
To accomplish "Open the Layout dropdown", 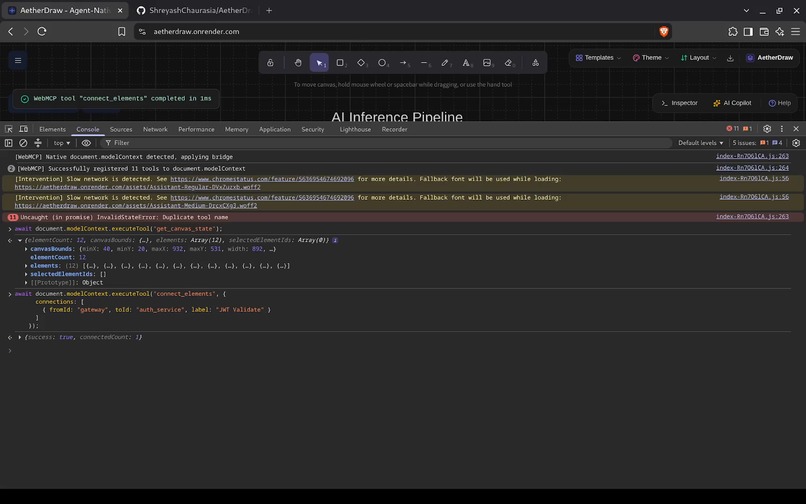I will tap(698, 58).
